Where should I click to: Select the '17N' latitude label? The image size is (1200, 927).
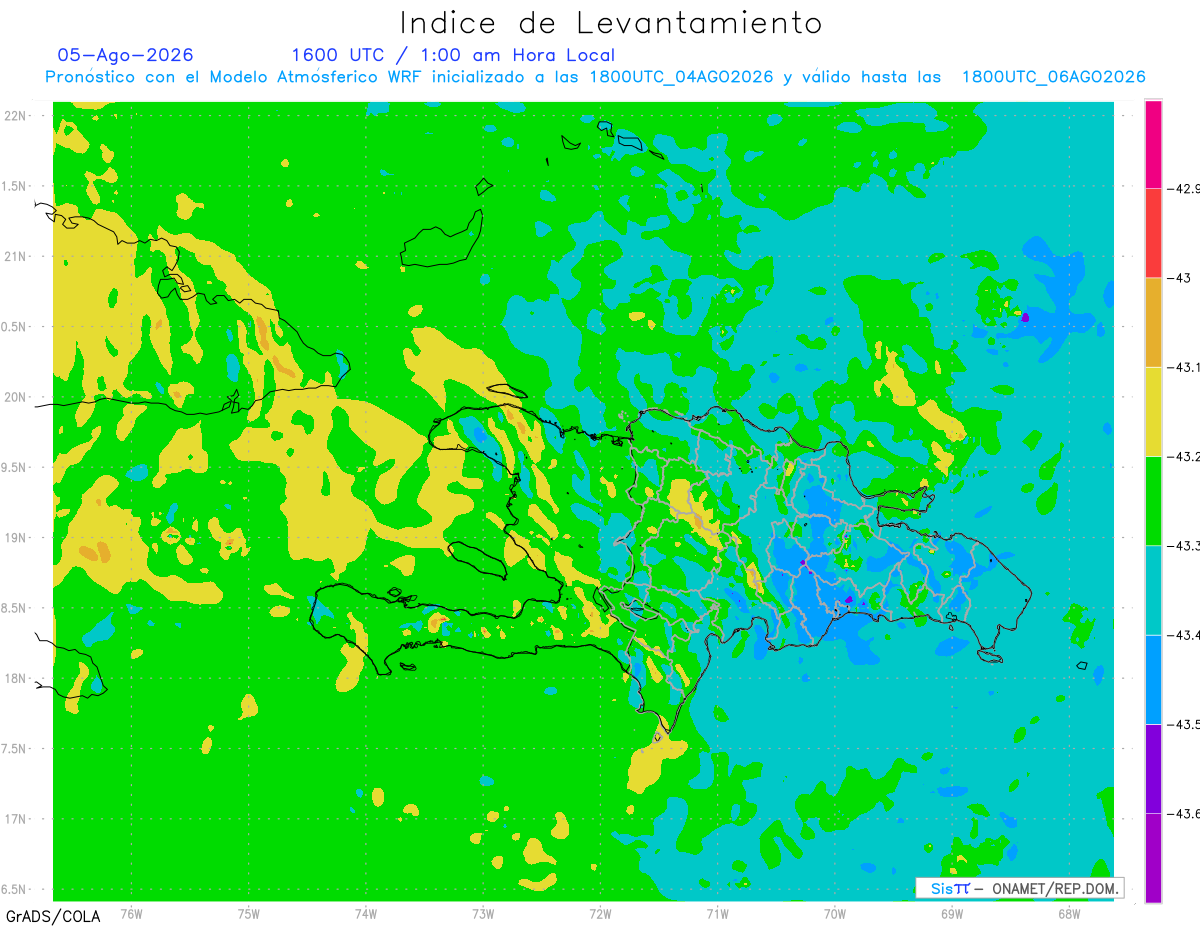tap(17, 818)
